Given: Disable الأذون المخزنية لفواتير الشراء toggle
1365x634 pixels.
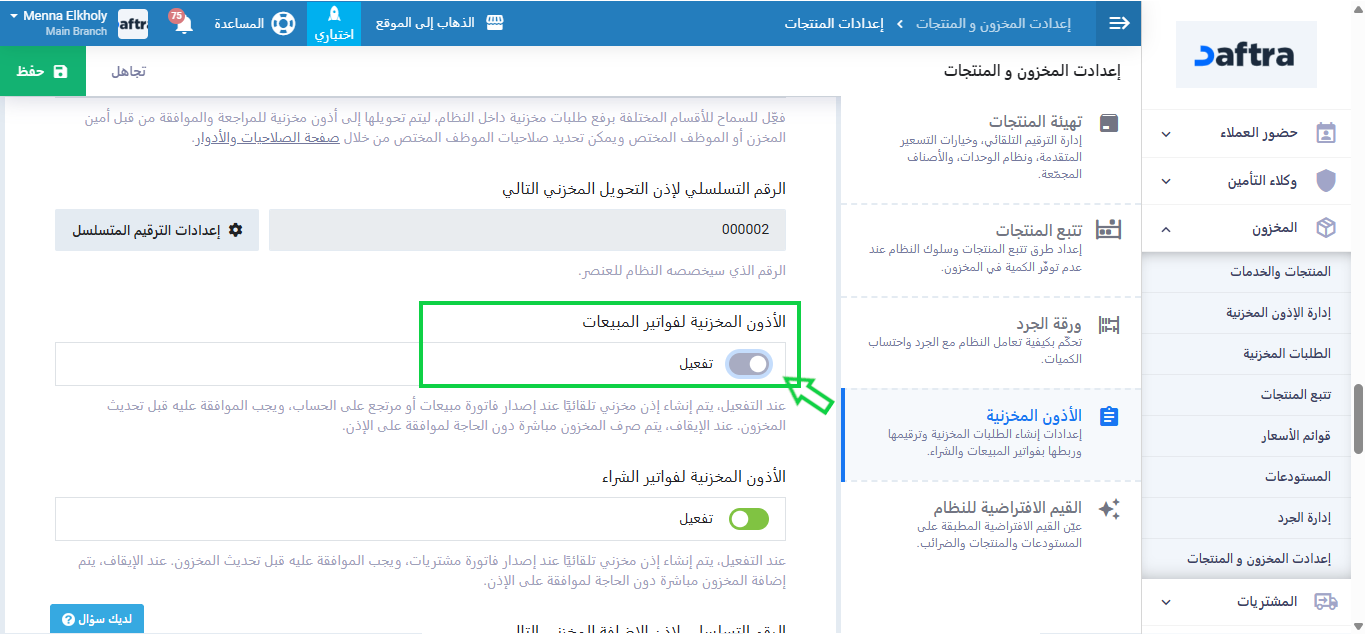Looking at the screenshot, I should pos(749,519).
